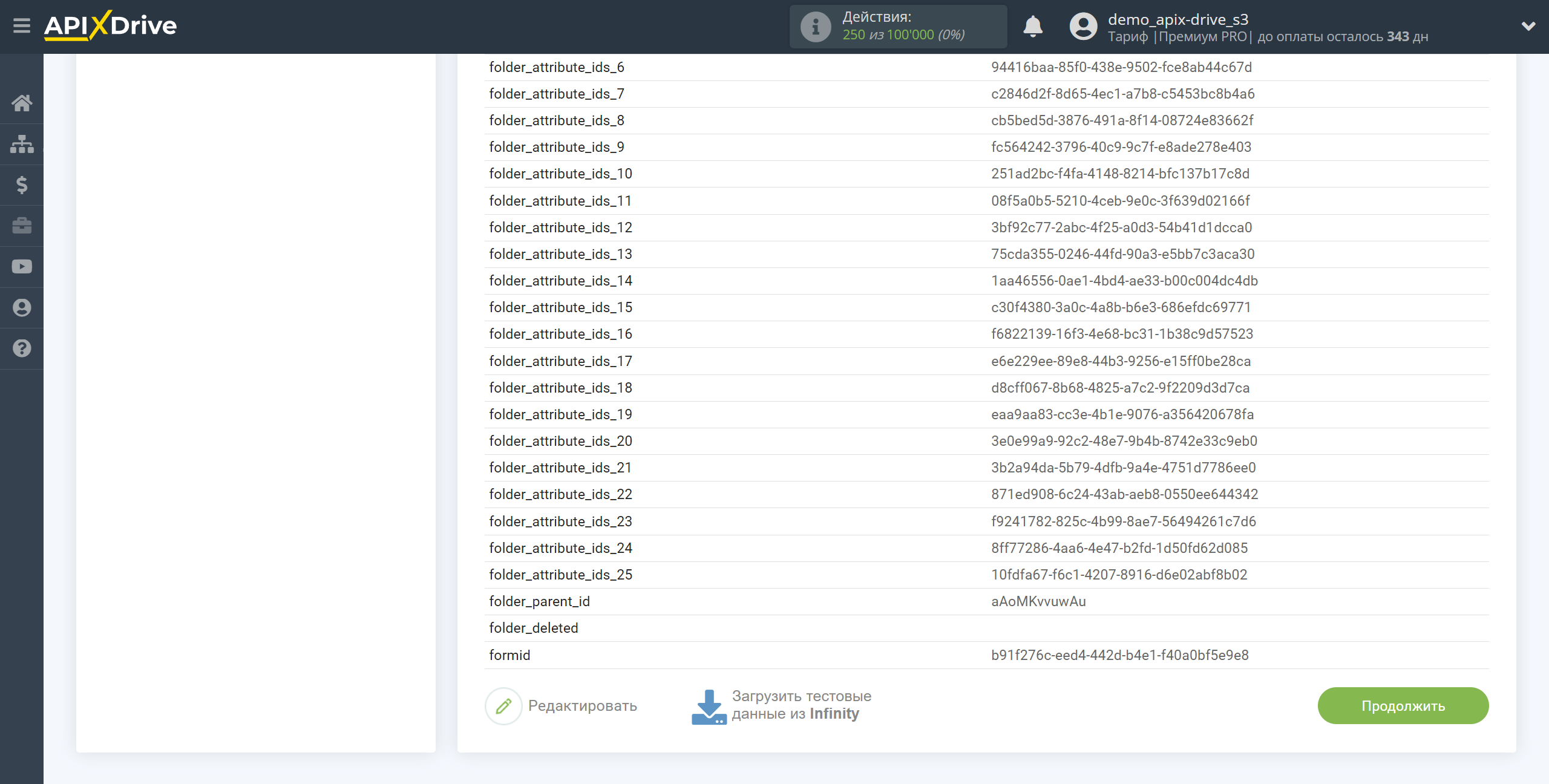Image resolution: width=1549 pixels, height=784 pixels.
Task: Select the folder_attribute_ids_22 field name
Action: coord(560,494)
